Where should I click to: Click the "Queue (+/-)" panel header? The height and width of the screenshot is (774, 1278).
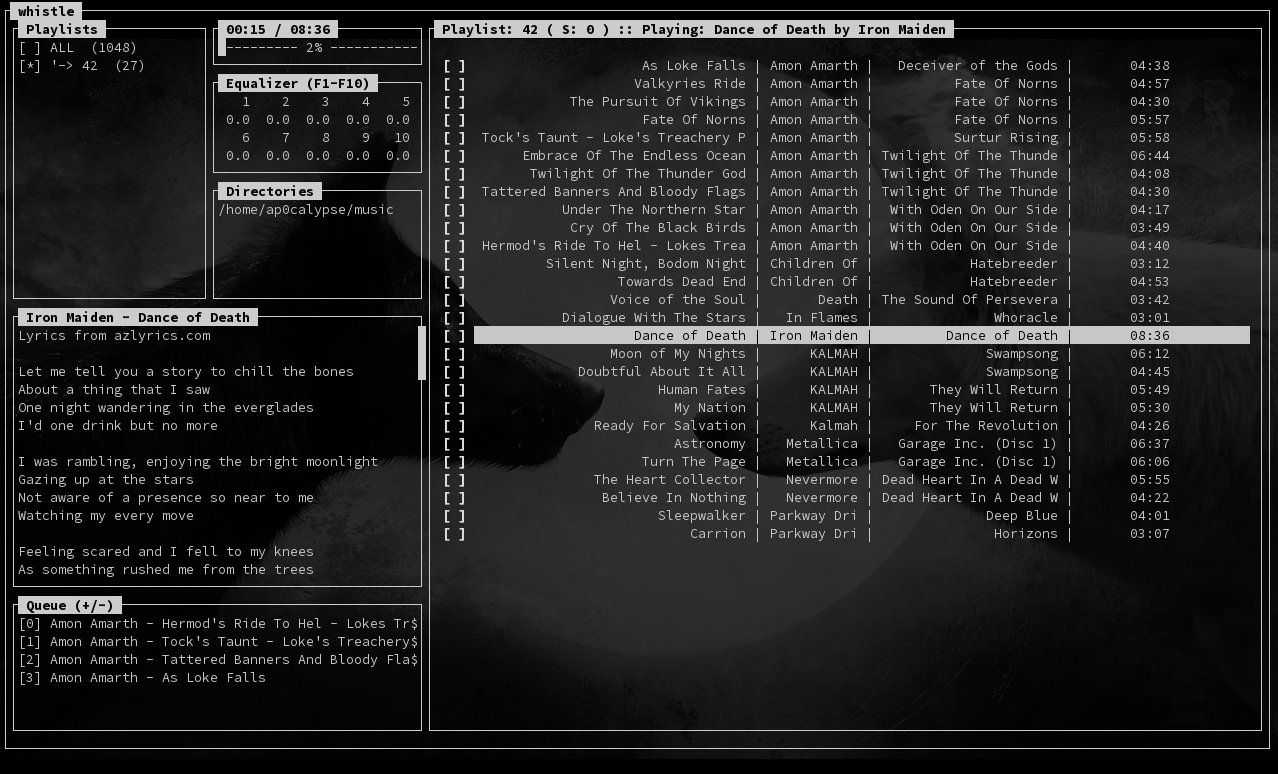click(70, 606)
